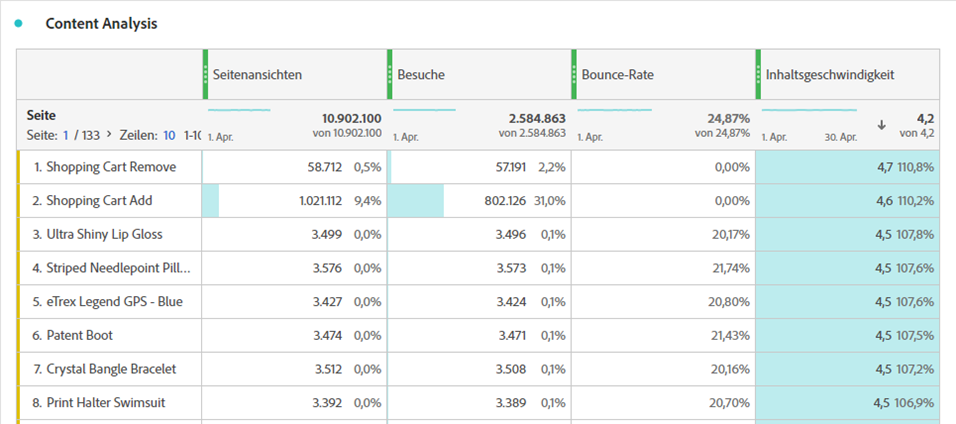This screenshot has width=956, height=424.
Task: Select the Besuche column header
Action: pos(420,75)
